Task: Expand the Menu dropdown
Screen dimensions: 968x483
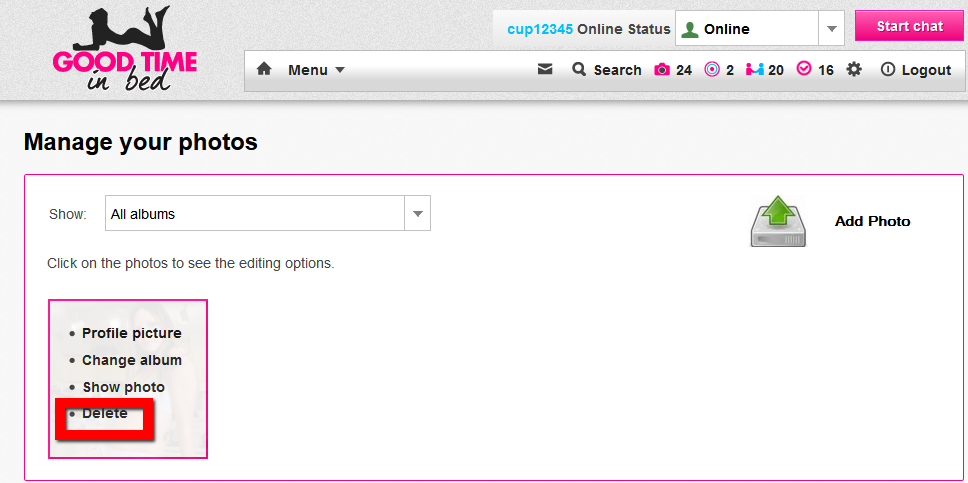Action: pyautogui.click(x=316, y=70)
